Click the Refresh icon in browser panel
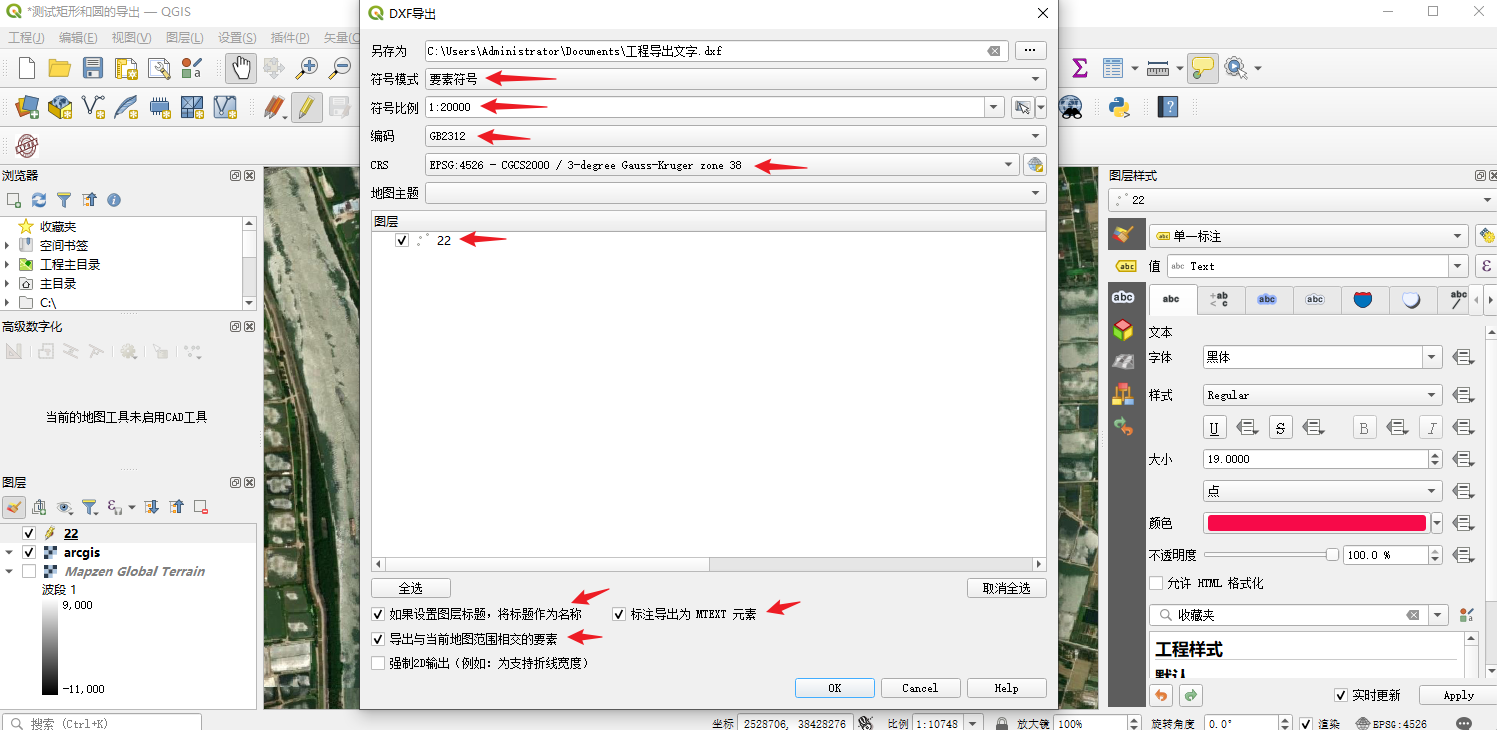The width and height of the screenshot is (1497, 730). tap(39, 200)
